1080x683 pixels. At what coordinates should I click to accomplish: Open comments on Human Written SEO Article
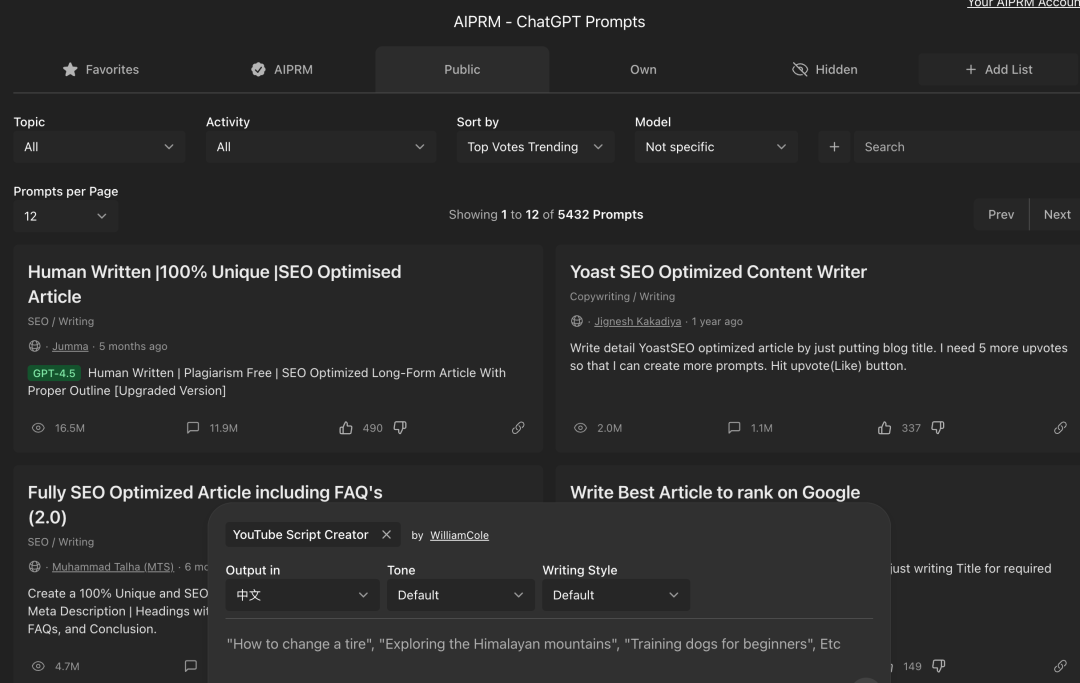point(193,428)
